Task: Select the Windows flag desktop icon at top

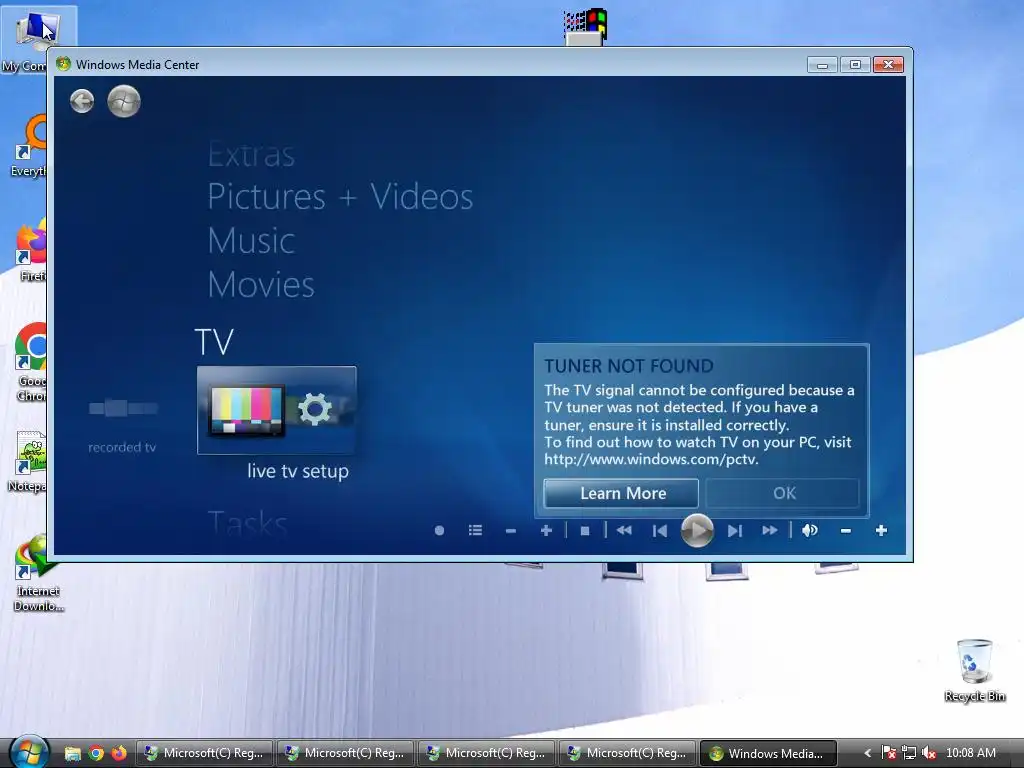Action: [x=586, y=27]
